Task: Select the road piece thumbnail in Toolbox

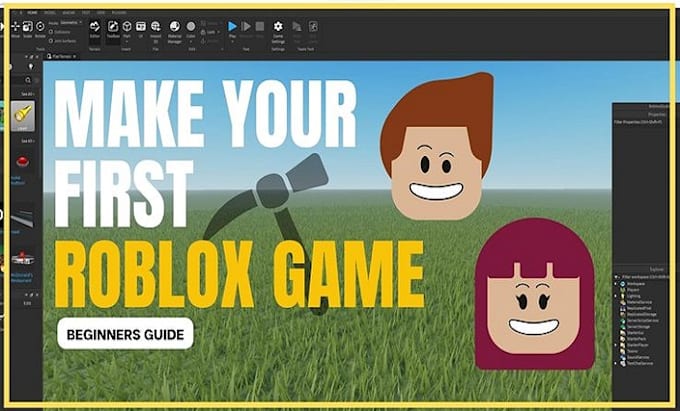Action: 23,219
